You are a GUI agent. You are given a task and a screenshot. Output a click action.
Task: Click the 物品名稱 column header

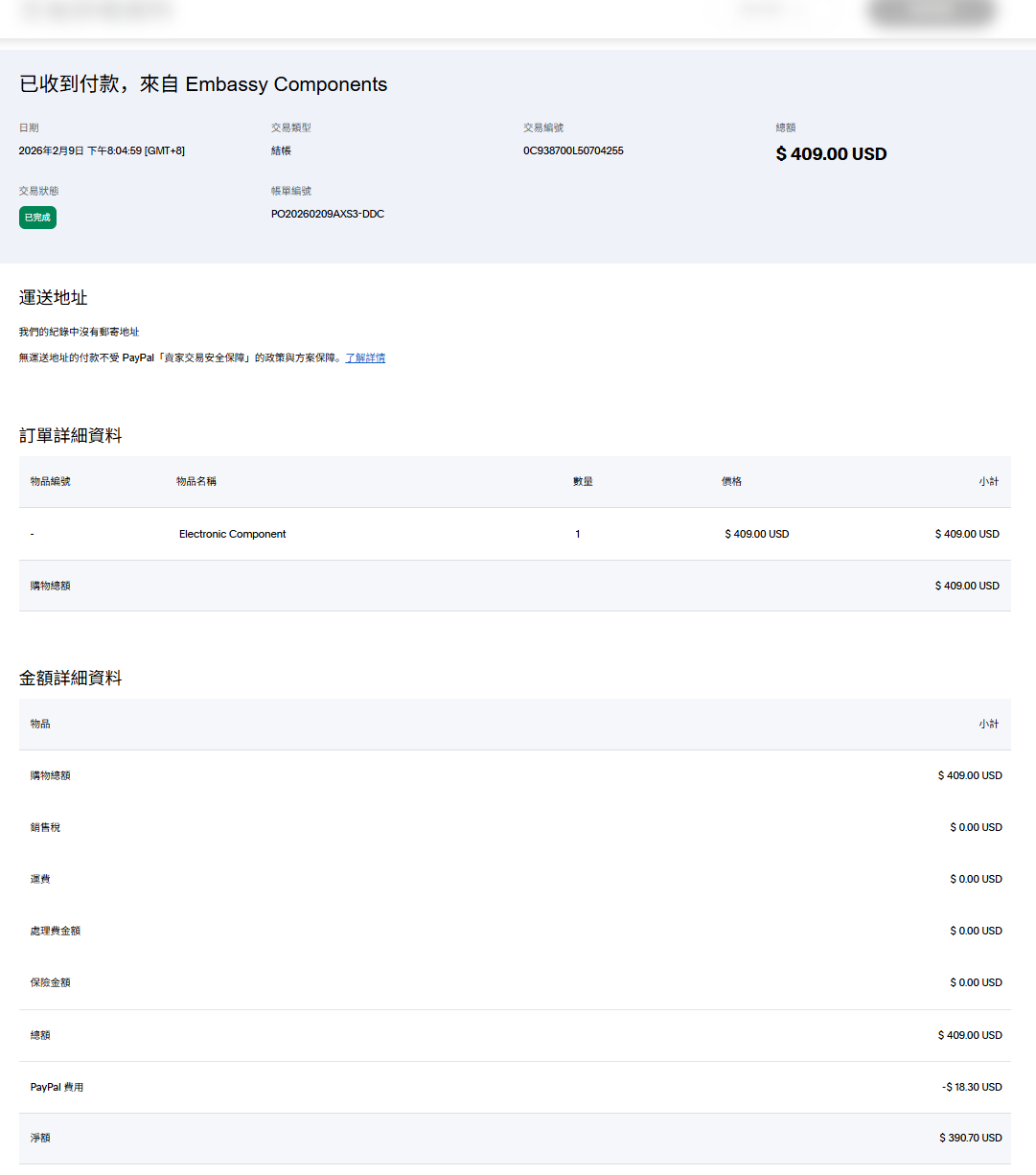click(x=196, y=481)
